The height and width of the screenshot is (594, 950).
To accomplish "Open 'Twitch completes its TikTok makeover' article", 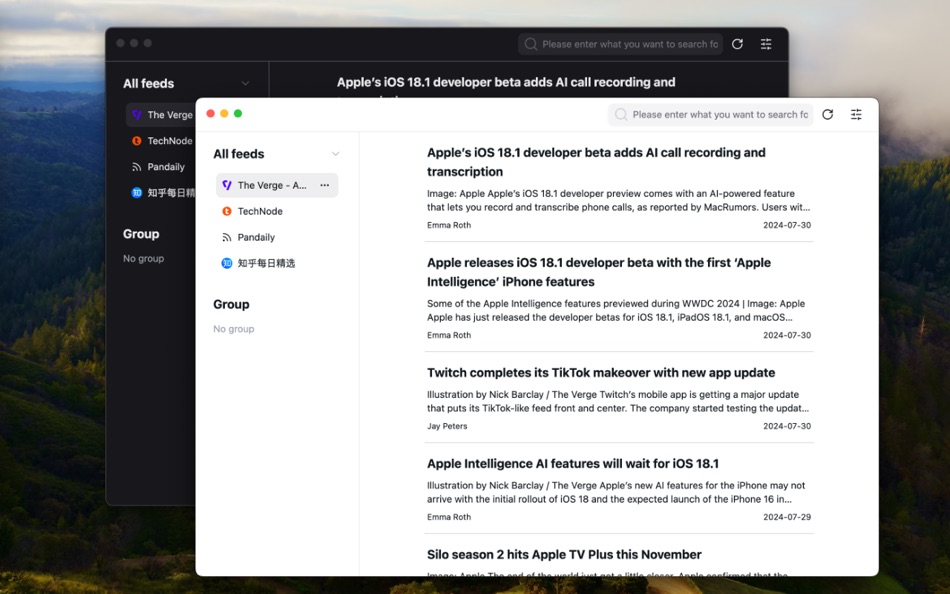I will pos(601,373).
